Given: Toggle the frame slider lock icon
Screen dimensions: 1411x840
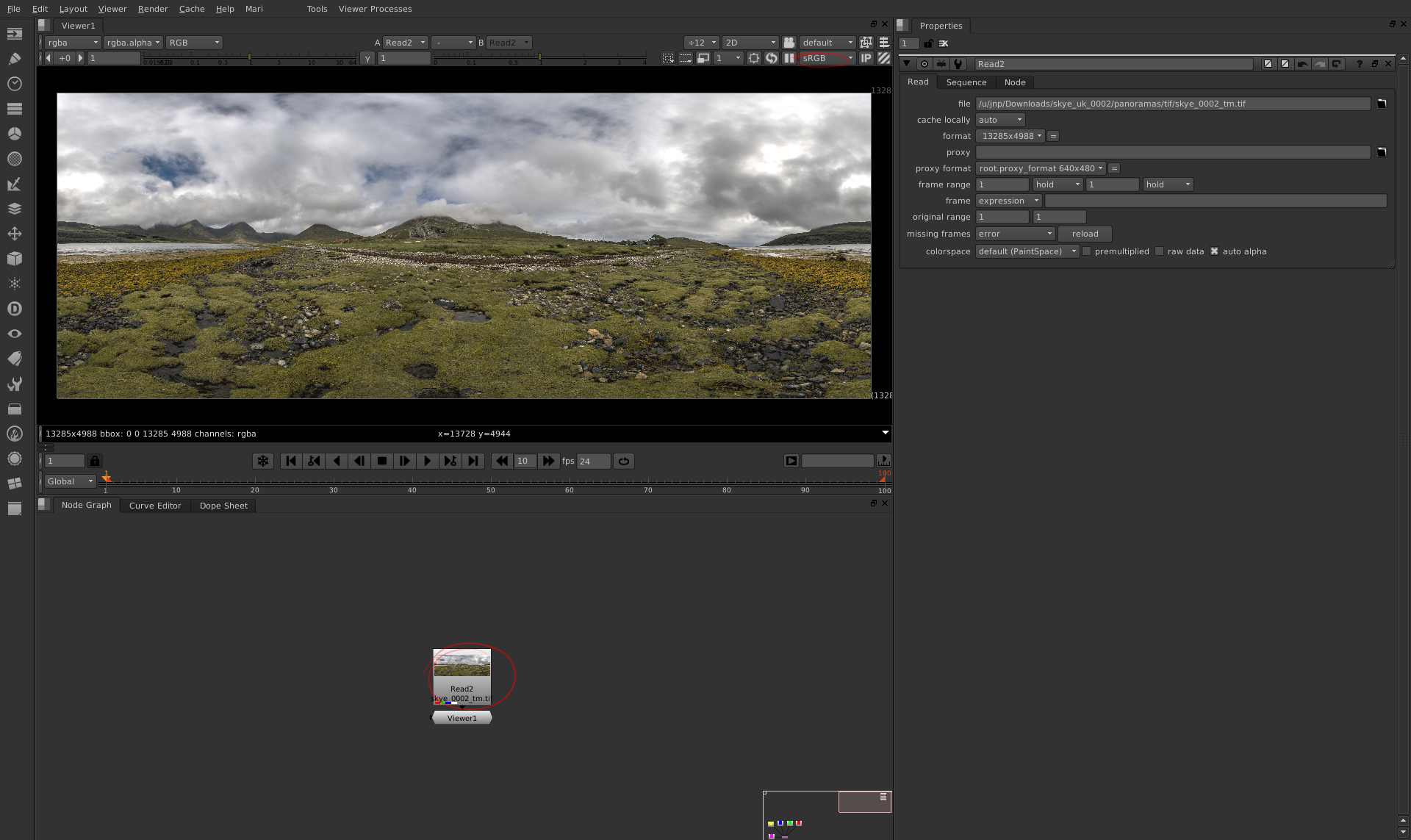Looking at the screenshot, I should point(95,461).
